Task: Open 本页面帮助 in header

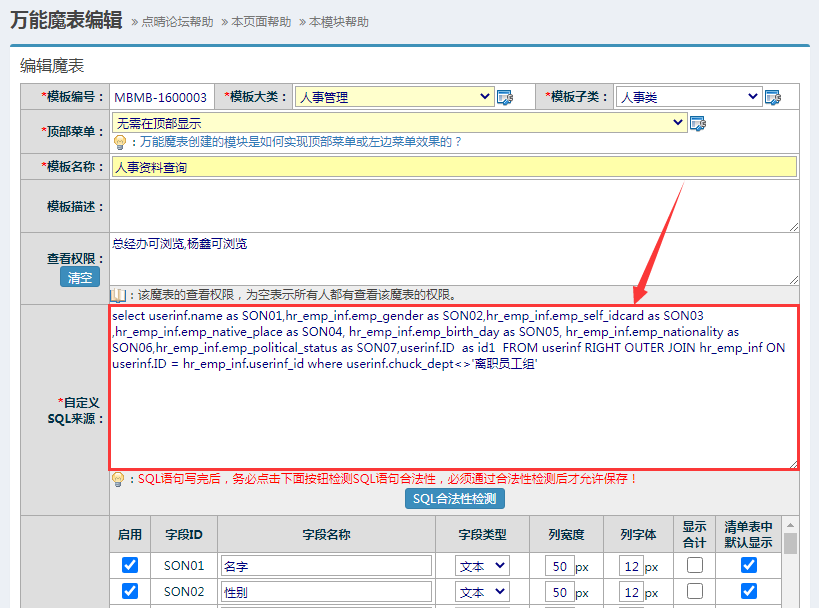Action: (262, 22)
